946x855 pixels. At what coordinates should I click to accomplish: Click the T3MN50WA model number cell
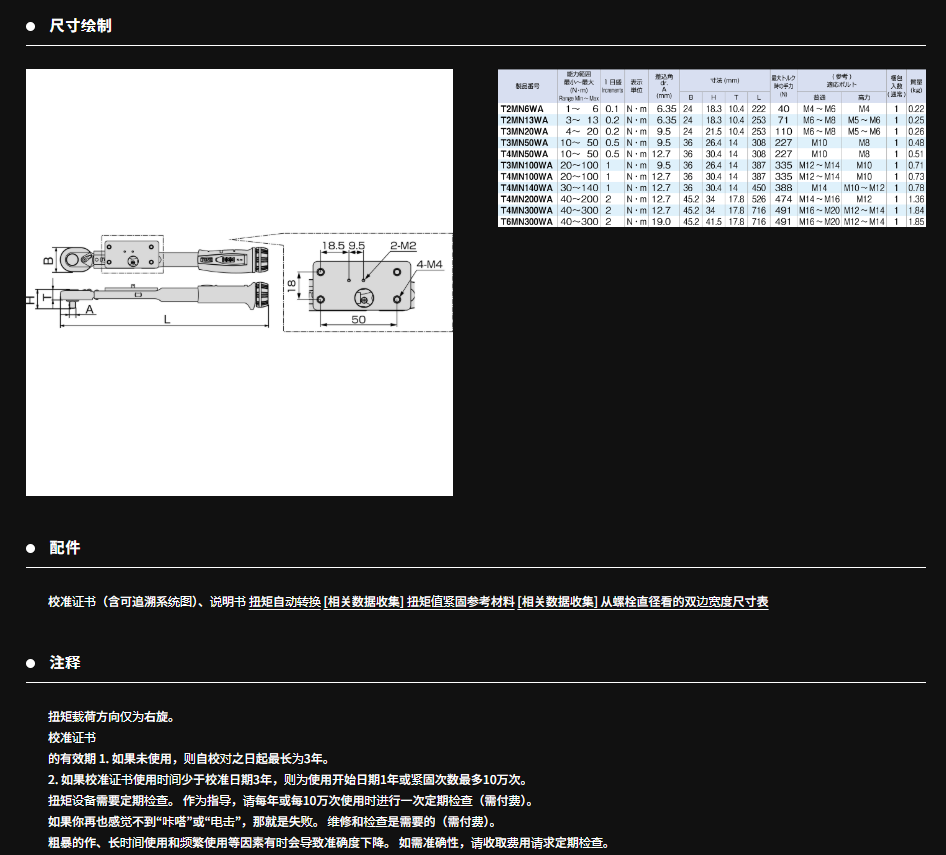tap(525, 142)
